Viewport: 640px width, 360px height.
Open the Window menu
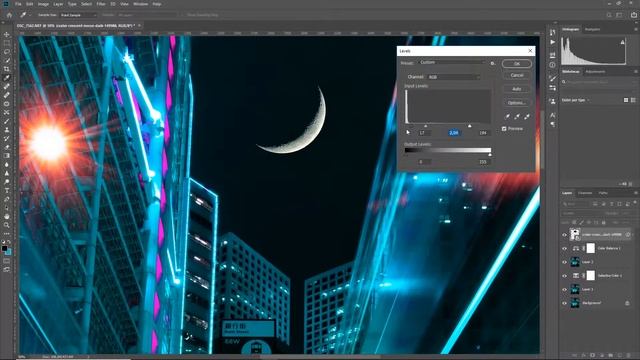coord(141,4)
